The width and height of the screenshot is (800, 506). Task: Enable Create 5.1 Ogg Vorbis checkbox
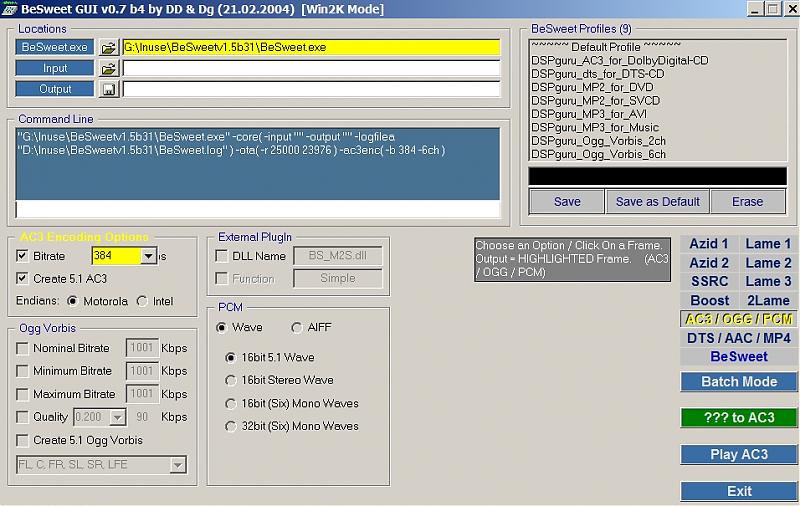pos(23,440)
